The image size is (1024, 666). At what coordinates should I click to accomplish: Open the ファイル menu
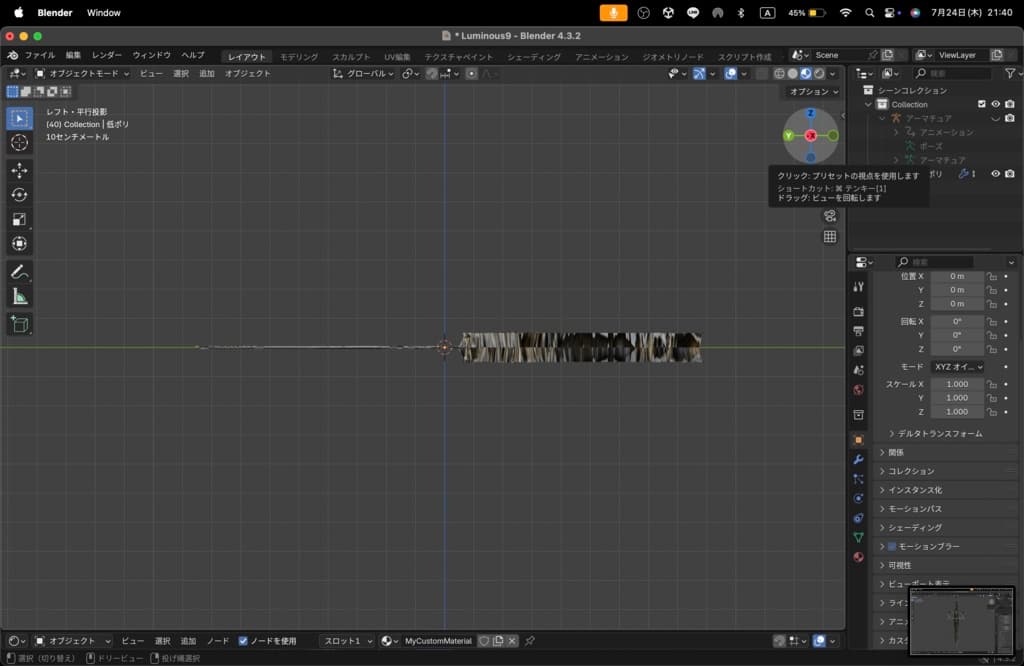point(39,55)
